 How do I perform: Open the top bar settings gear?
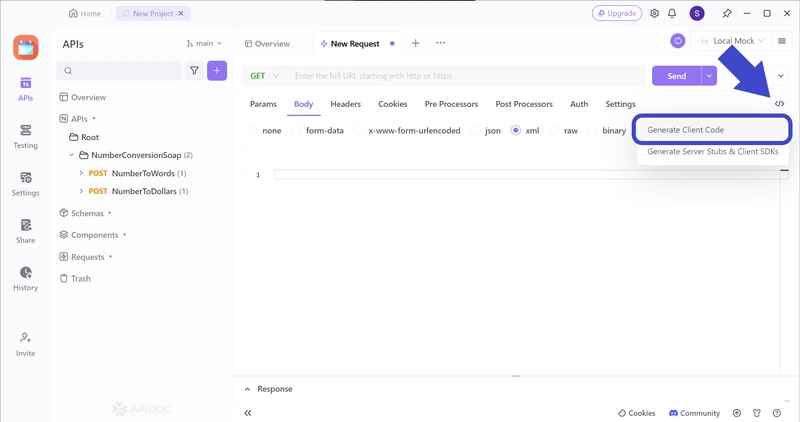click(655, 13)
